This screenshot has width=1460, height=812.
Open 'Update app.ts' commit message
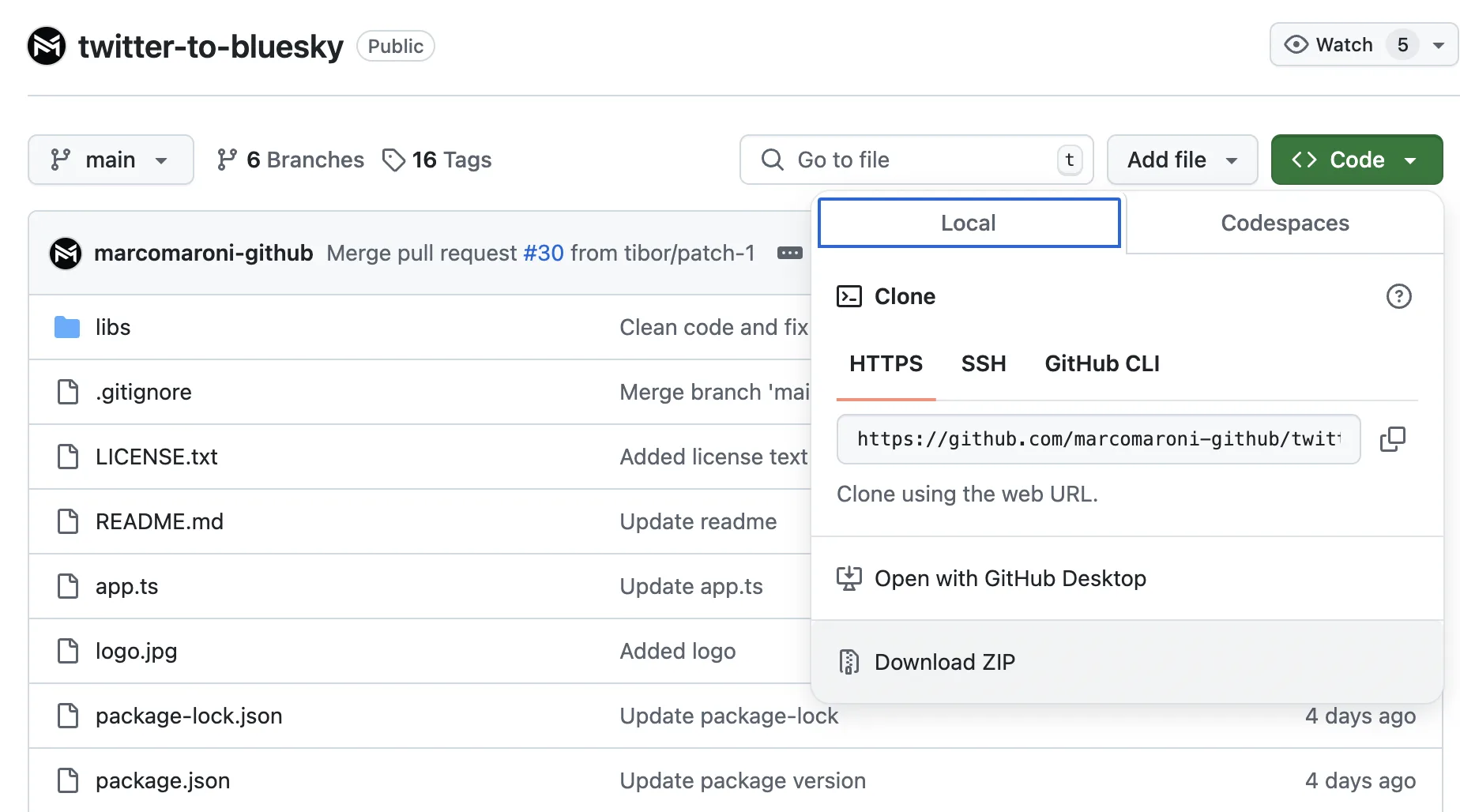point(691,586)
